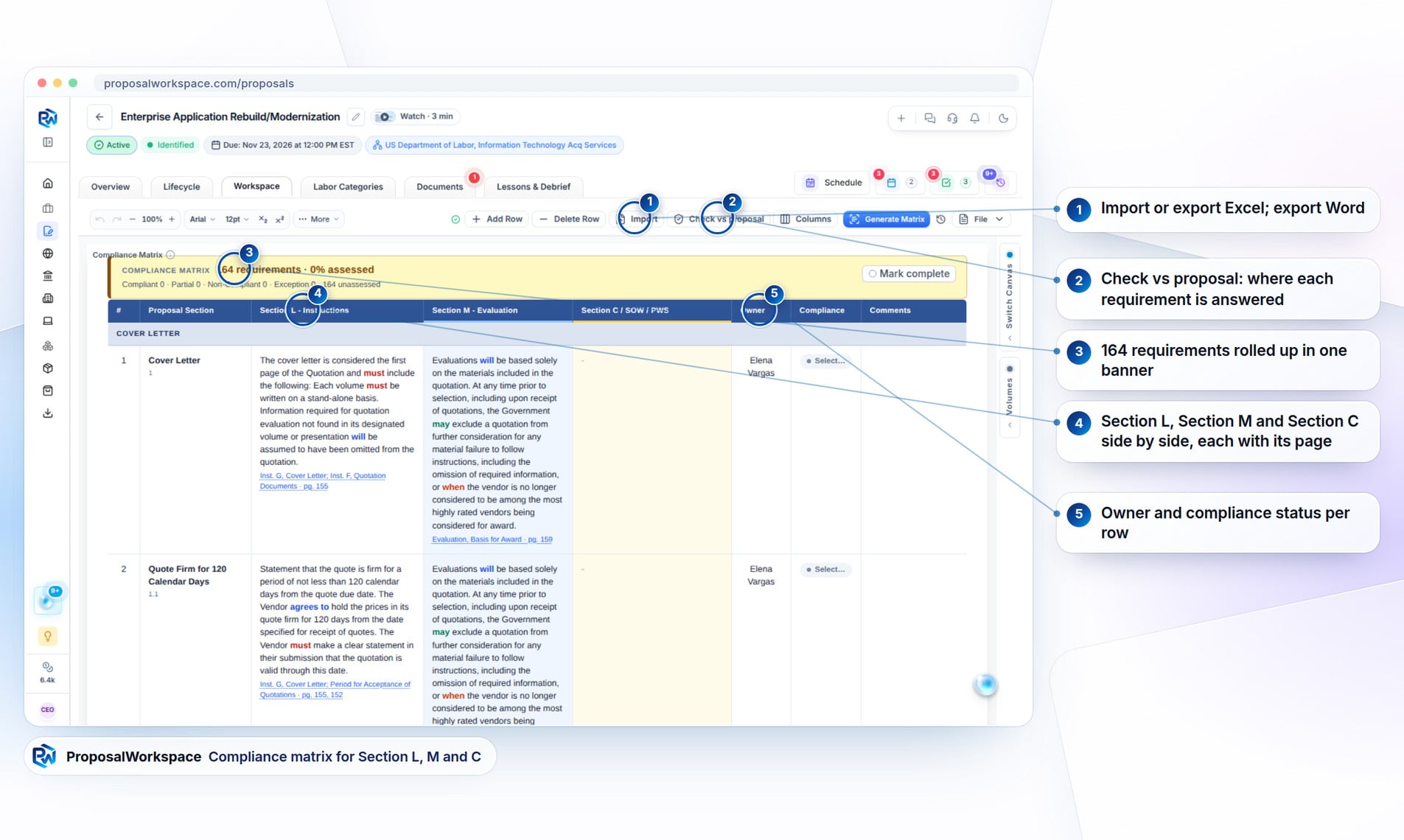Click the floating blue assistant orb
Screen dimensions: 1404x840
coord(985,685)
